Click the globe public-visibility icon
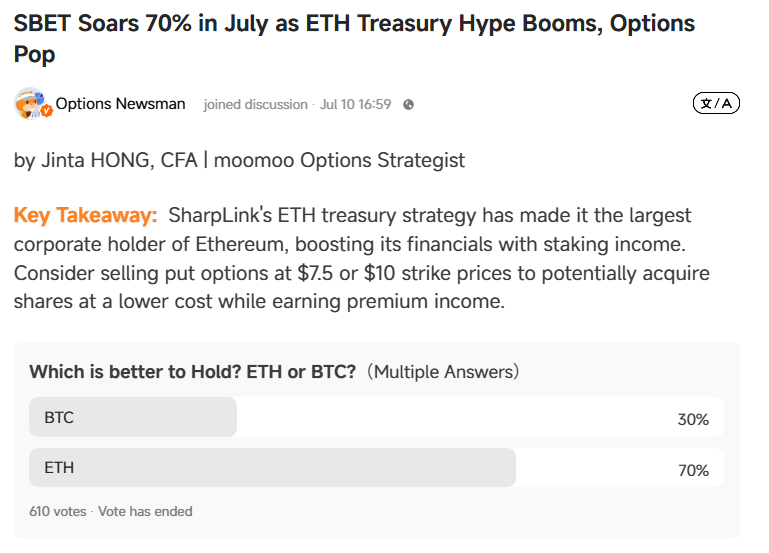This screenshot has height=553, width=769. [408, 104]
